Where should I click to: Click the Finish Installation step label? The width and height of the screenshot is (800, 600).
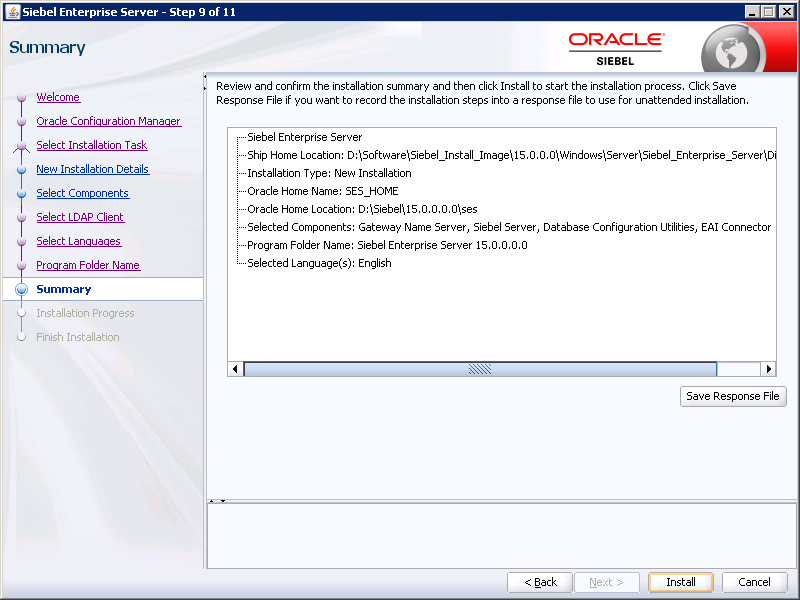78,337
